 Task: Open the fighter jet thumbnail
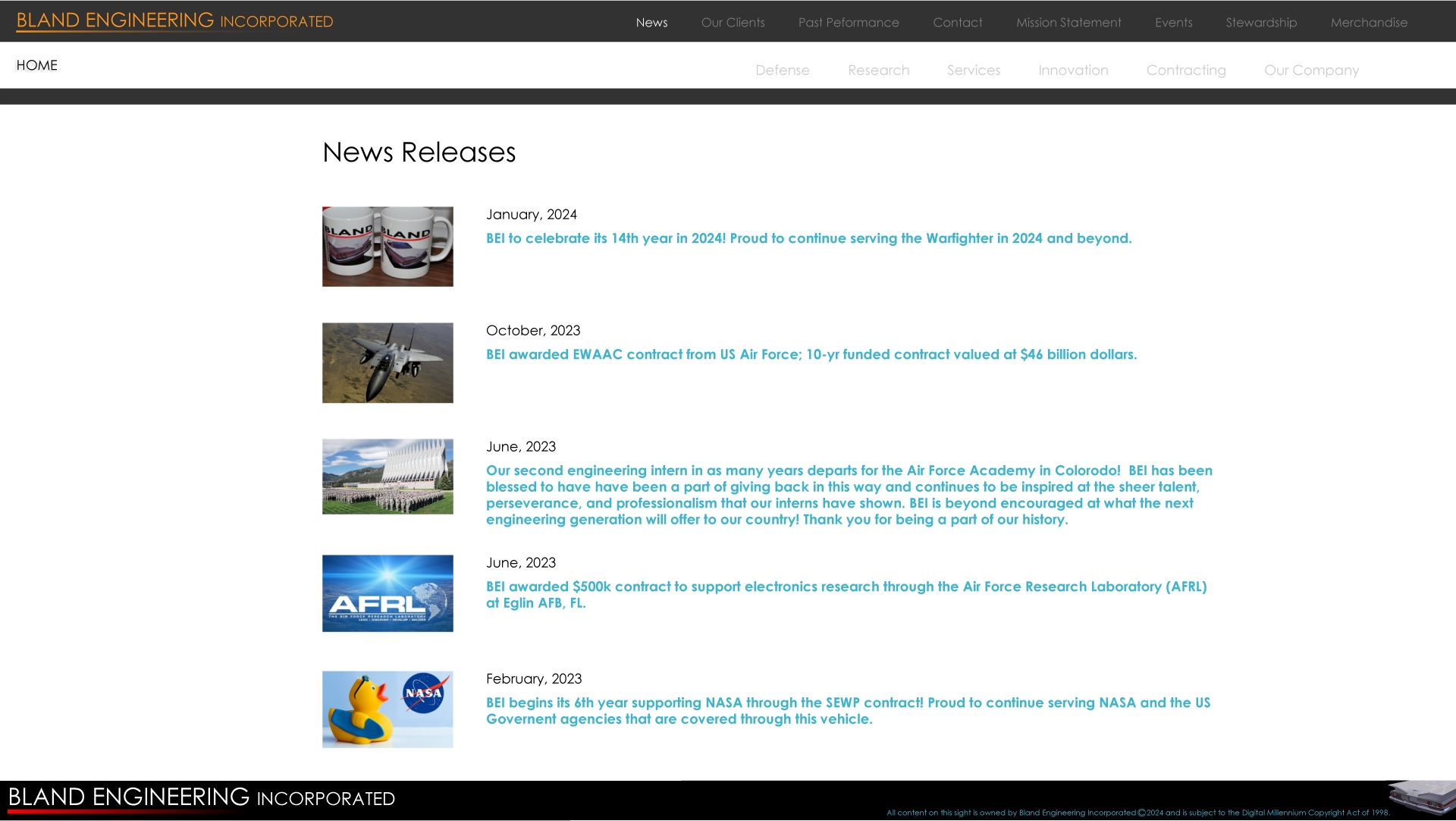click(388, 363)
